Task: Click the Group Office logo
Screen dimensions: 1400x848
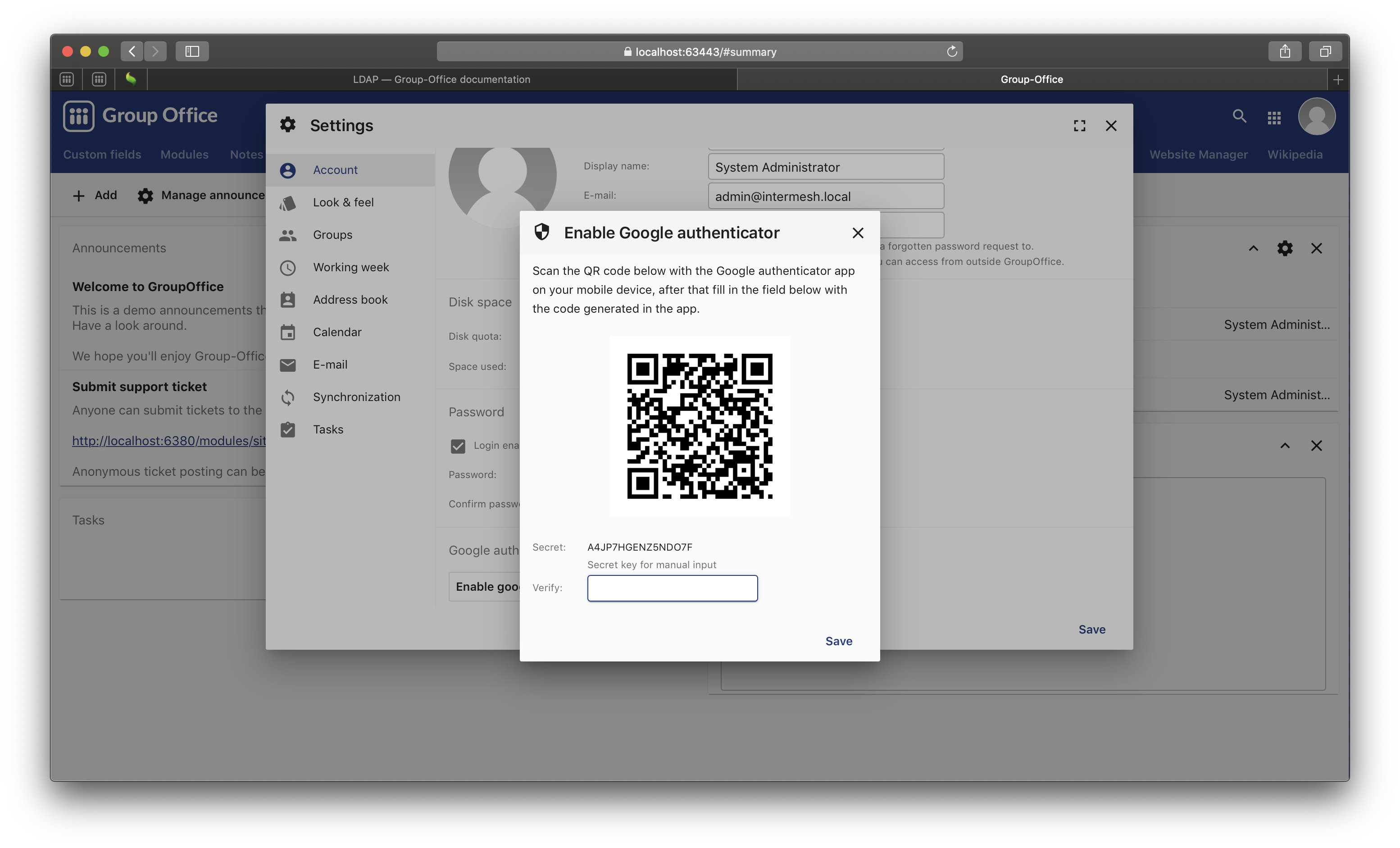Action: pyautogui.click(x=140, y=115)
